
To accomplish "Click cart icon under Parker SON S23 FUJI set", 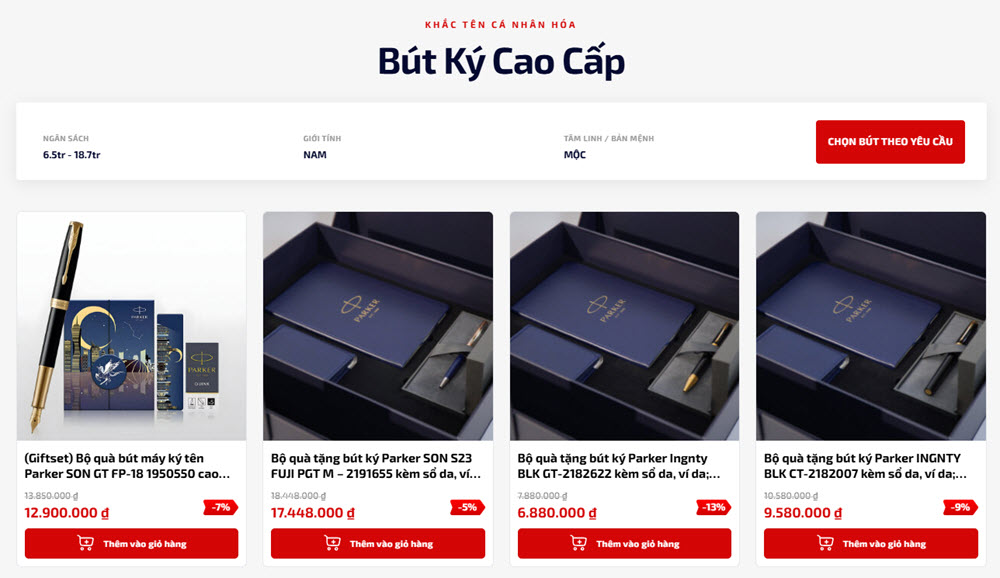I will (332, 543).
